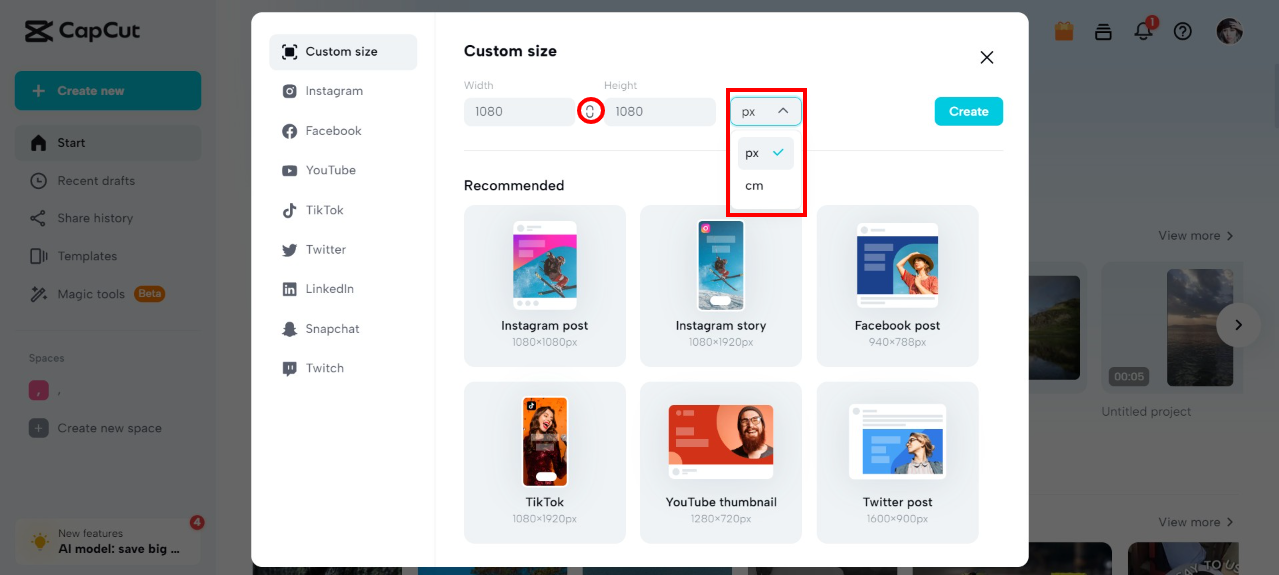1279x575 pixels.
Task: Open the Untitled project thumbnail
Action: click(1172, 329)
